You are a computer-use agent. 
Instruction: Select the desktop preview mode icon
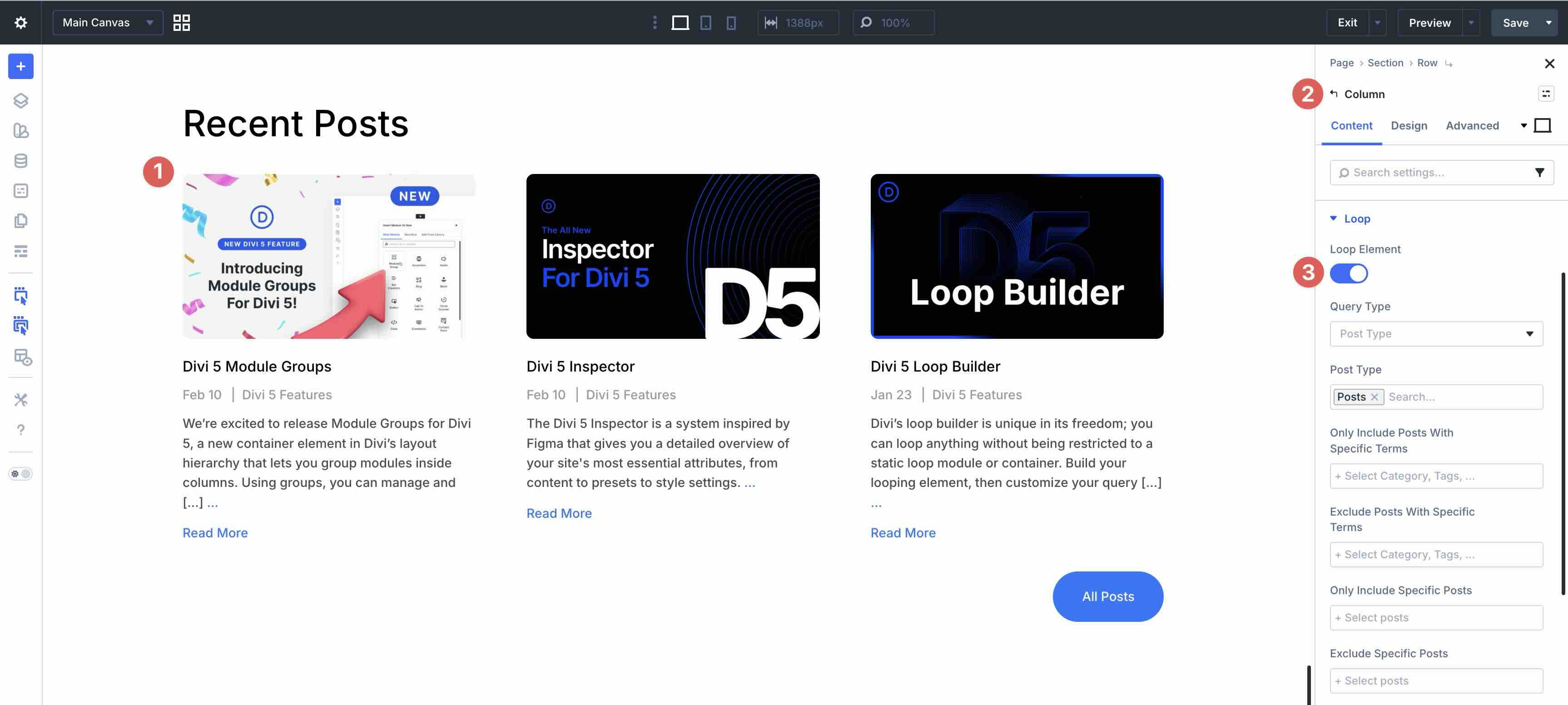tap(680, 23)
